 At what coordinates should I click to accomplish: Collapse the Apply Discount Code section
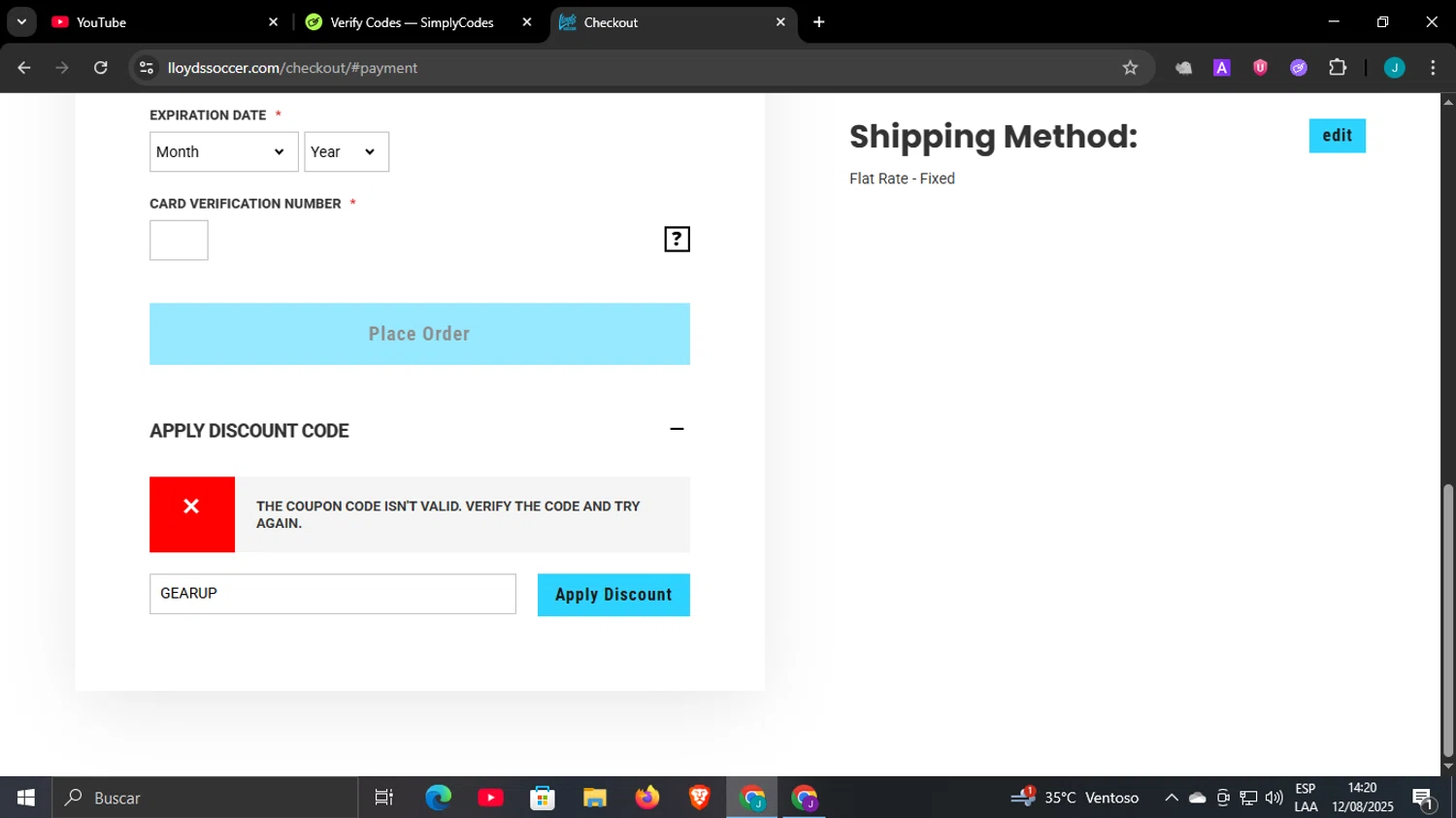pyautogui.click(x=677, y=429)
